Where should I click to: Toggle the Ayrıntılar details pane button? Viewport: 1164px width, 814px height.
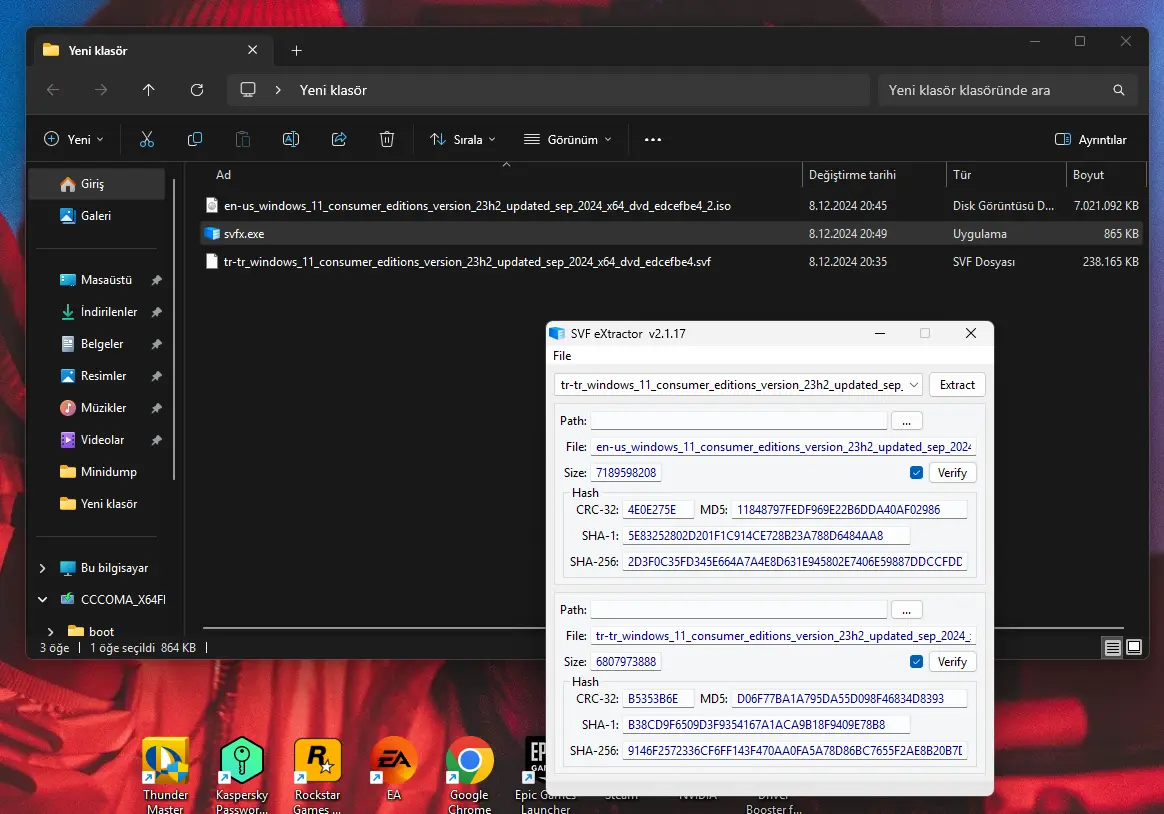click(1091, 140)
